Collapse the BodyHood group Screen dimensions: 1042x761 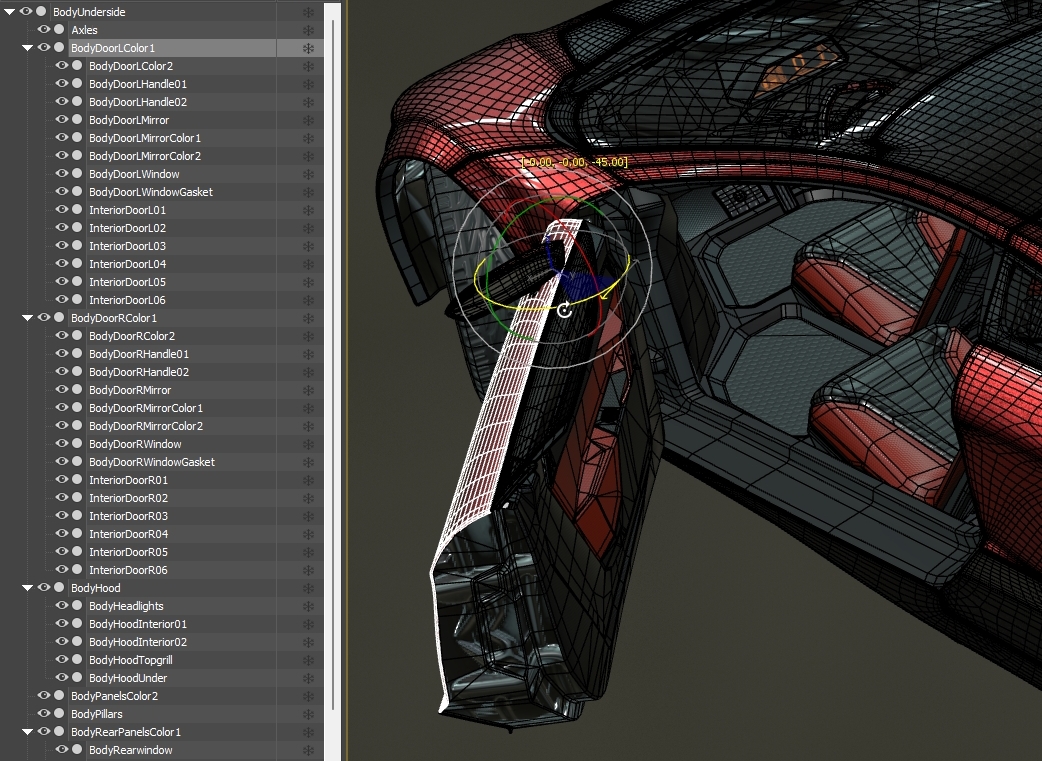[x=27, y=588]
